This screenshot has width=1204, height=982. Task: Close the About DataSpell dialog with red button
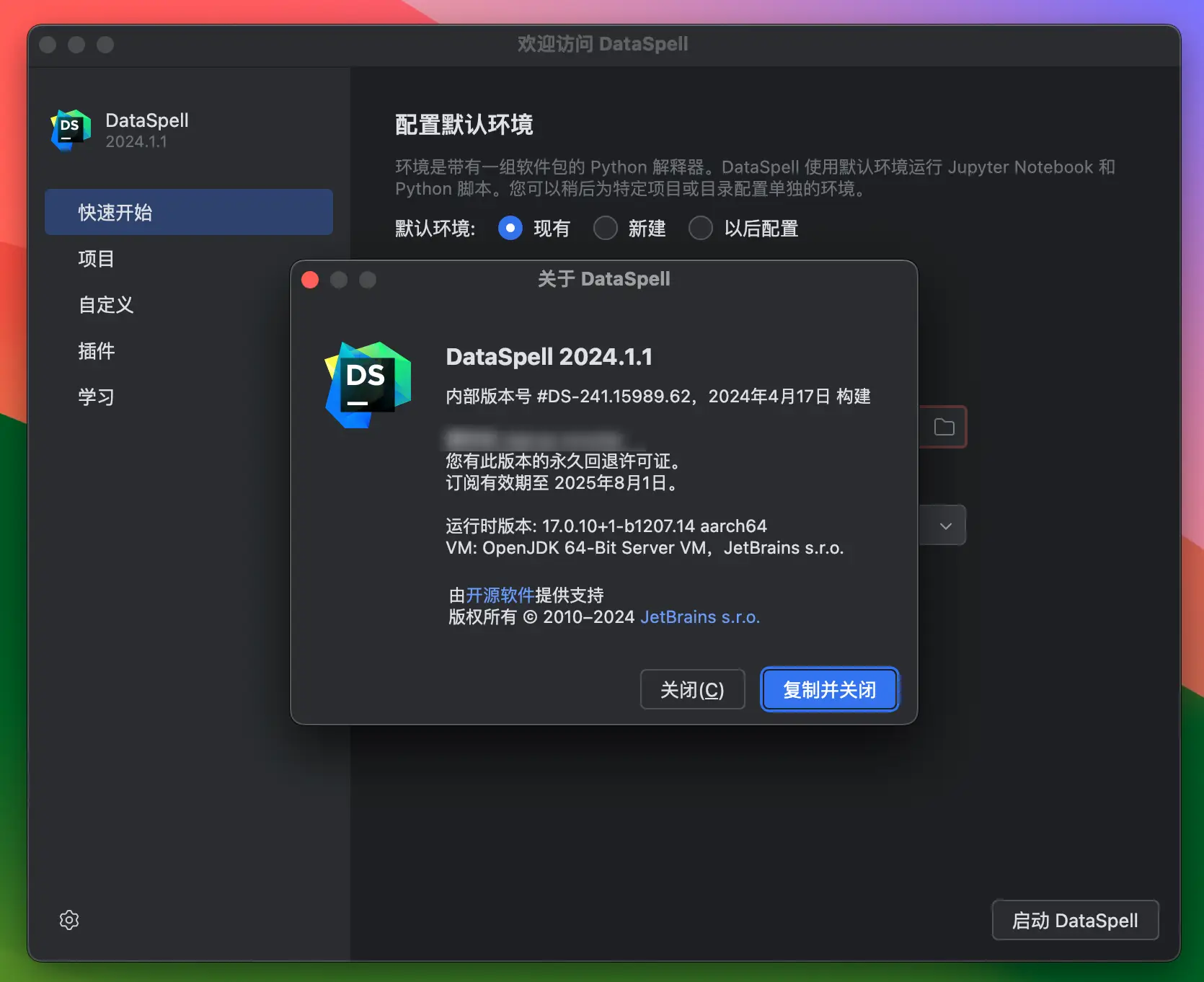click(310, 280)
